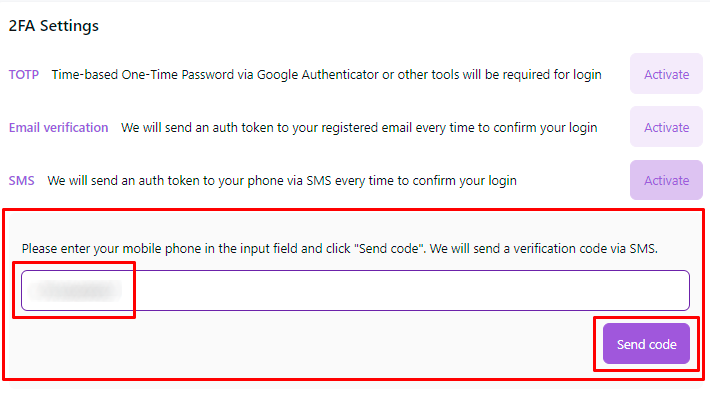Select the purple SMS label
The height and width of the screenshot is (396, 710).
pos(21,181)
